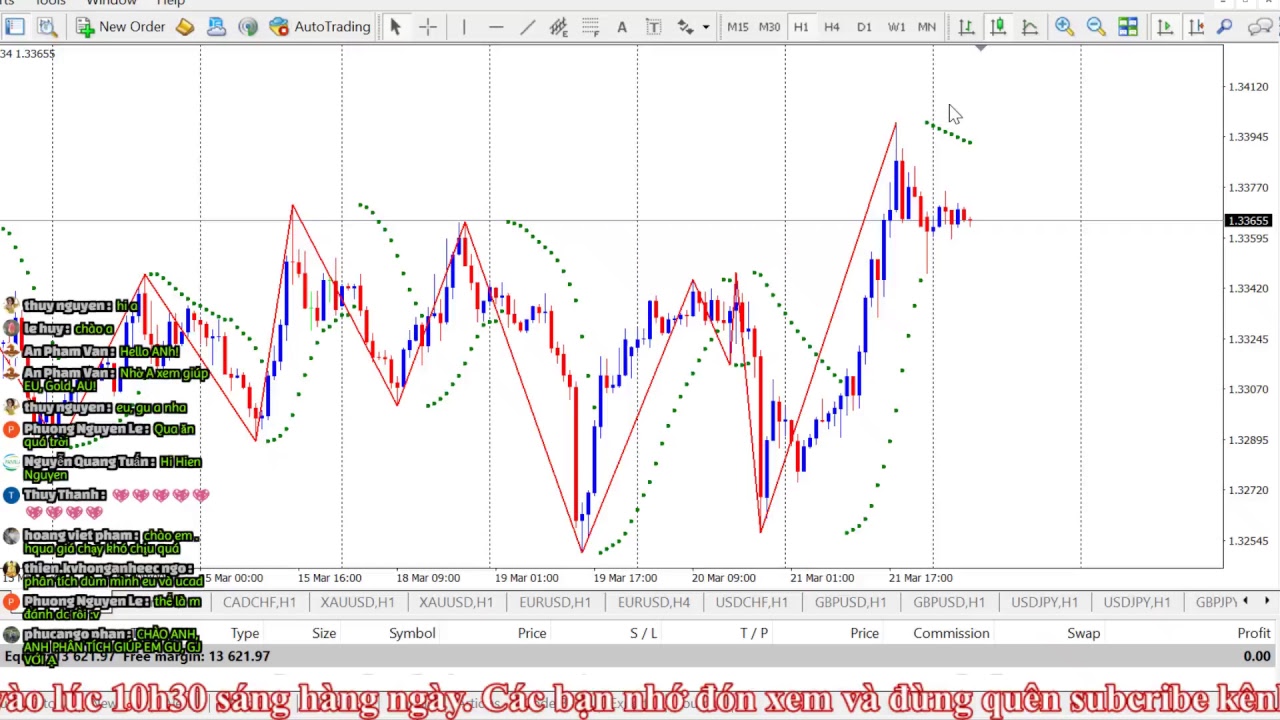
Task: Switch to EURUSD,H1 chart tab
Action: [x=555, y=602]
